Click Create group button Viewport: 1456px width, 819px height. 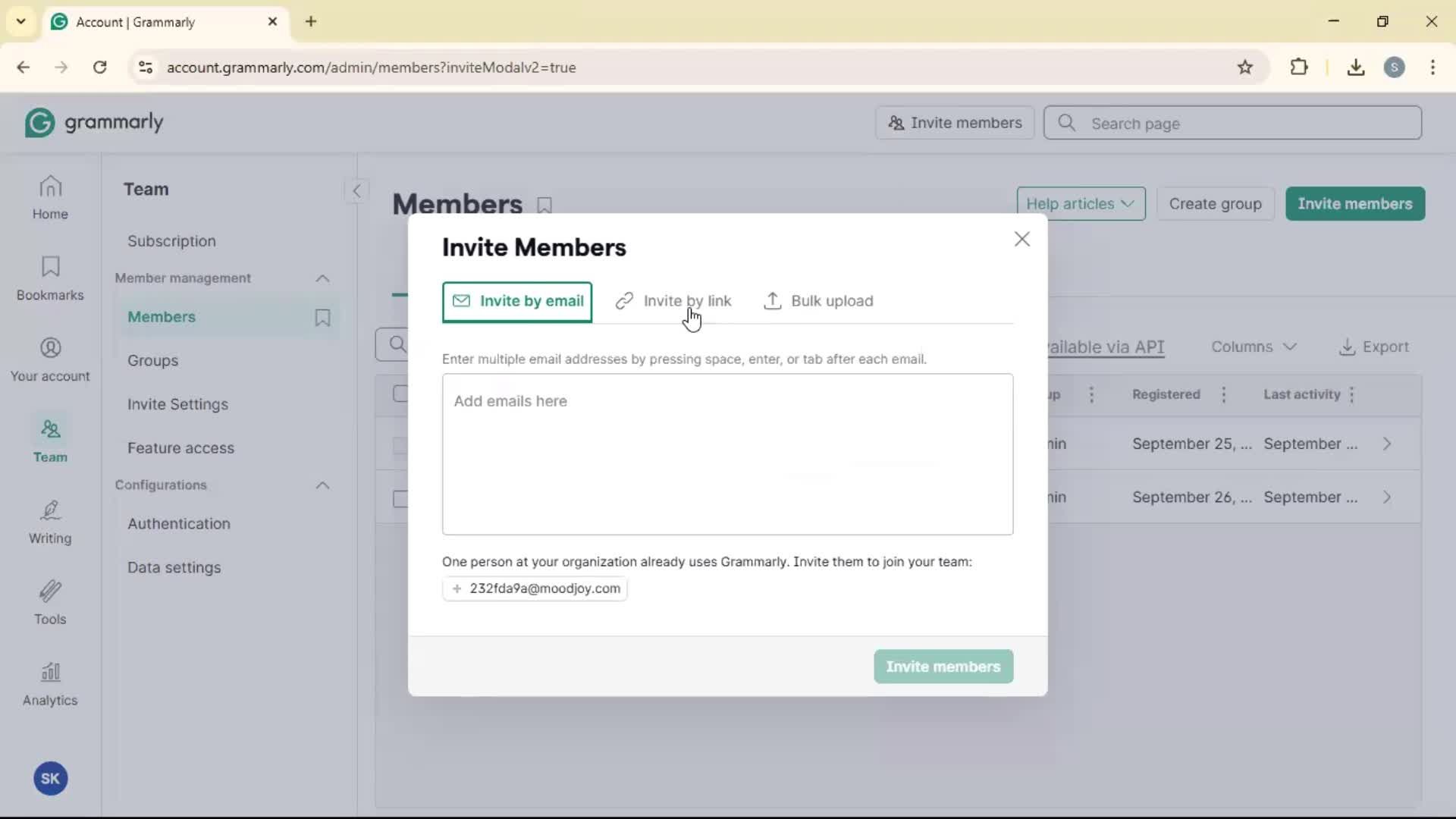tap(1215, 204)
